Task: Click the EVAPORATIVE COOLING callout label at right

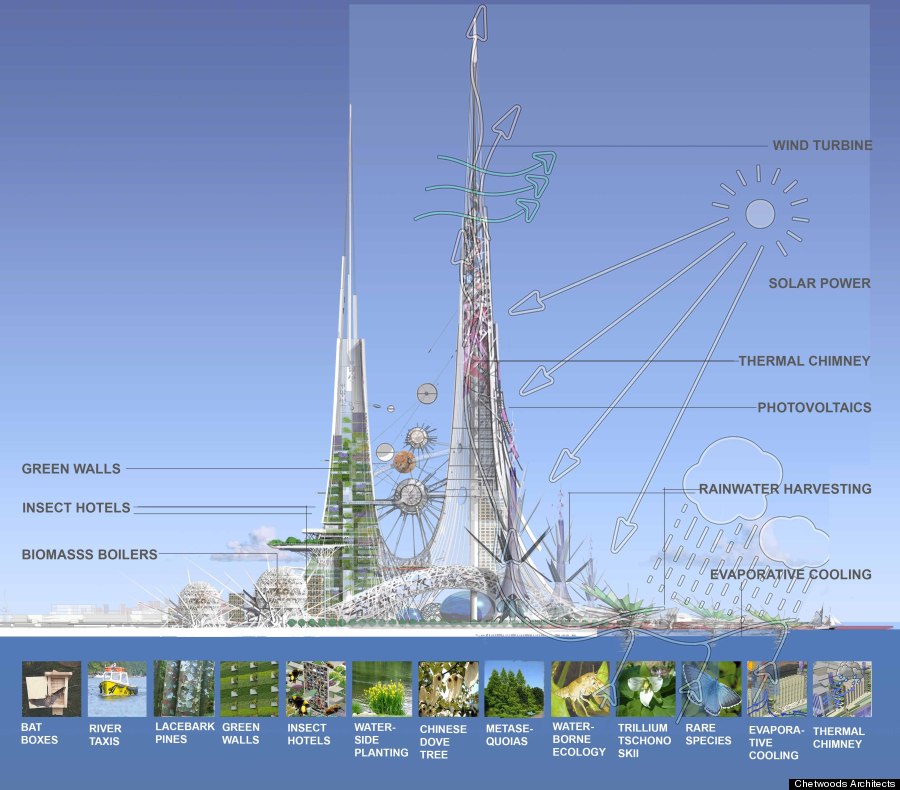Action: pyautogui.click(x=791, y=574)
